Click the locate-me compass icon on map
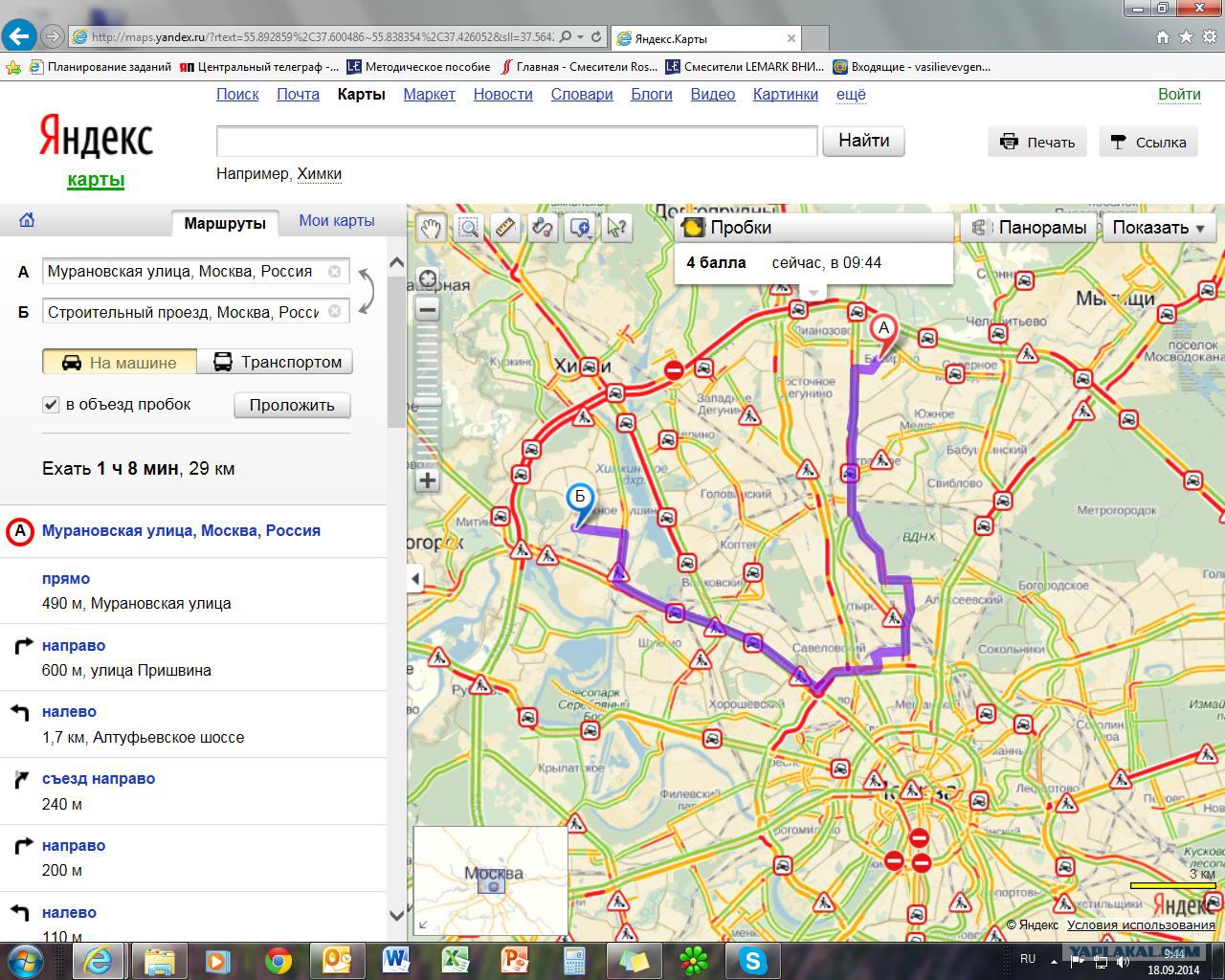Image resolution: width=1225 pixels, height=980 pixels. [428, 280]
